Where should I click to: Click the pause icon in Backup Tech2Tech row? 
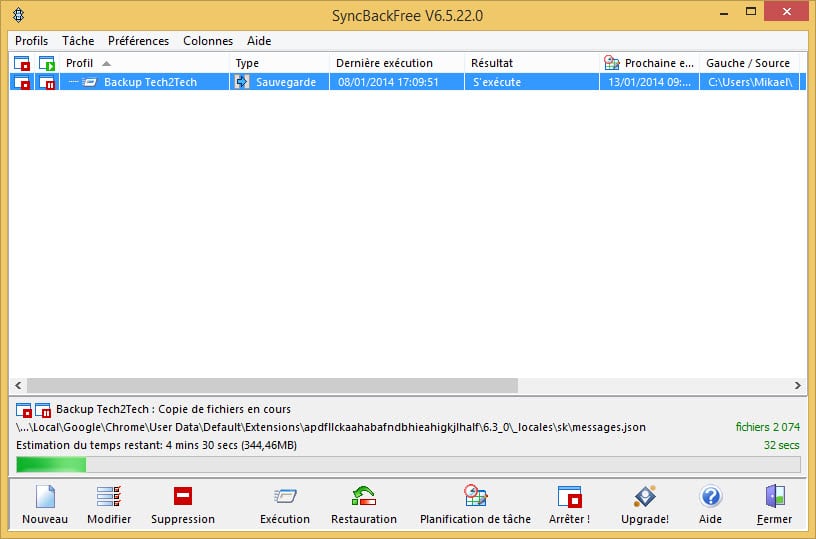pyautogui.click(x=47, y=82)
